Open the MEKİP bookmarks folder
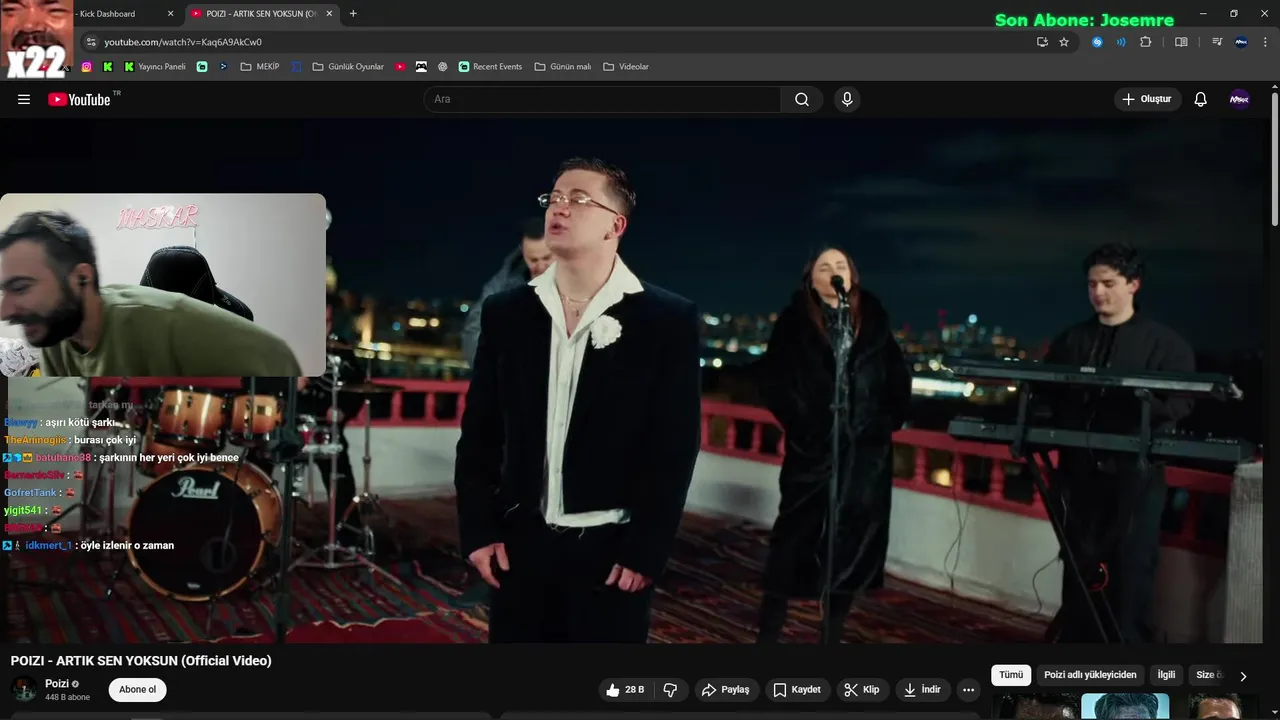This screenshot has height=720, width=1280. pyautogui.click(x=260, y=67)
